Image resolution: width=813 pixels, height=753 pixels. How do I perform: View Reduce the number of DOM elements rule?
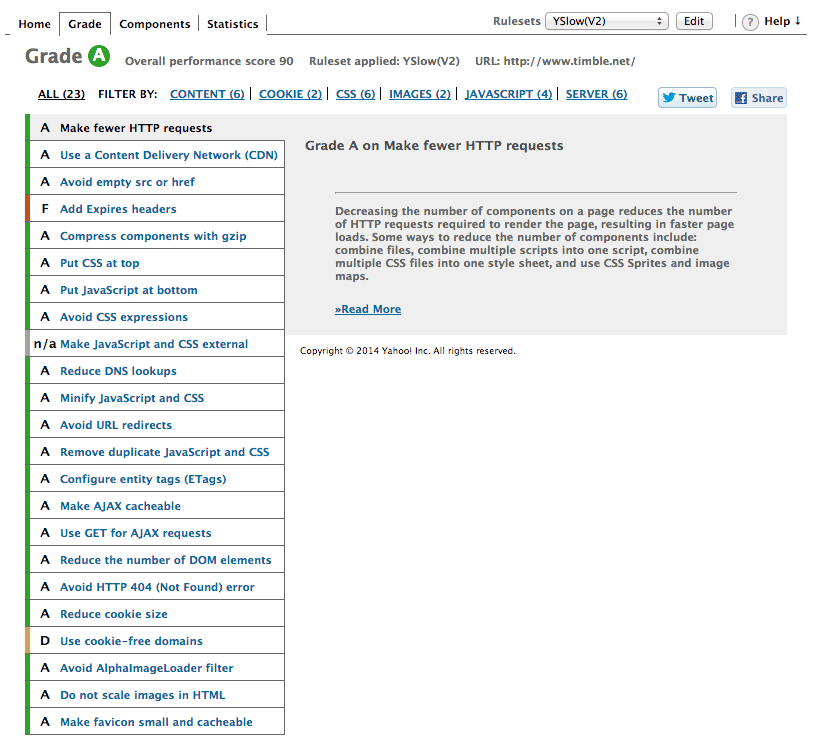click(157, 559)
